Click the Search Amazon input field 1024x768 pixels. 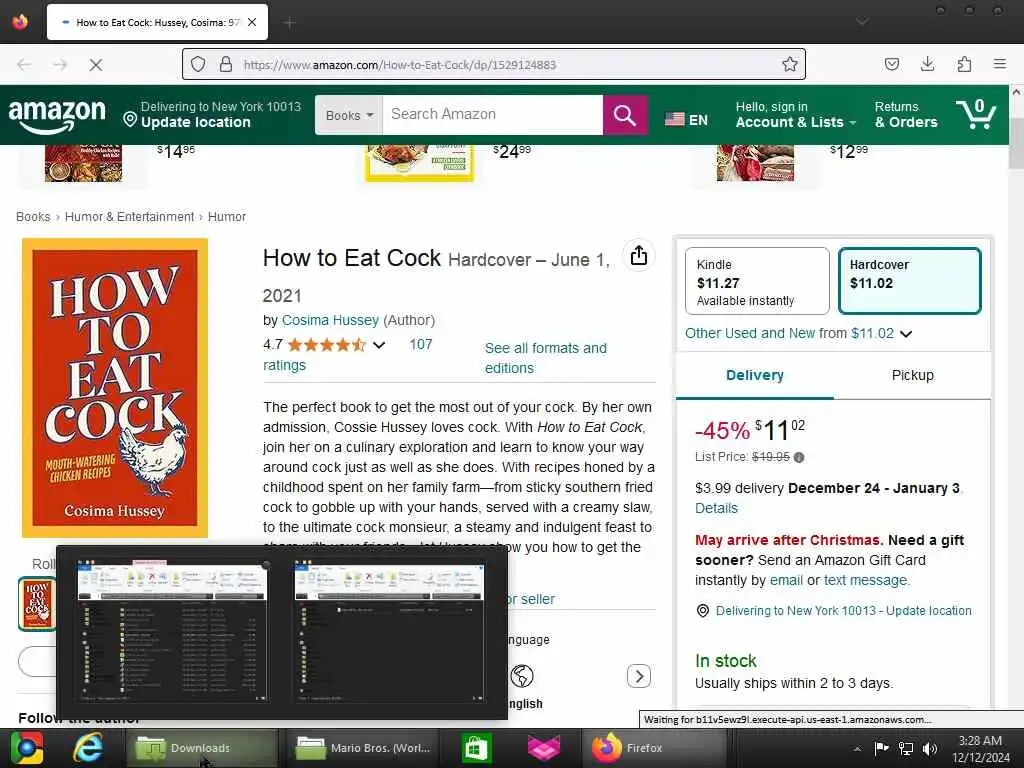tap(492, 115)
